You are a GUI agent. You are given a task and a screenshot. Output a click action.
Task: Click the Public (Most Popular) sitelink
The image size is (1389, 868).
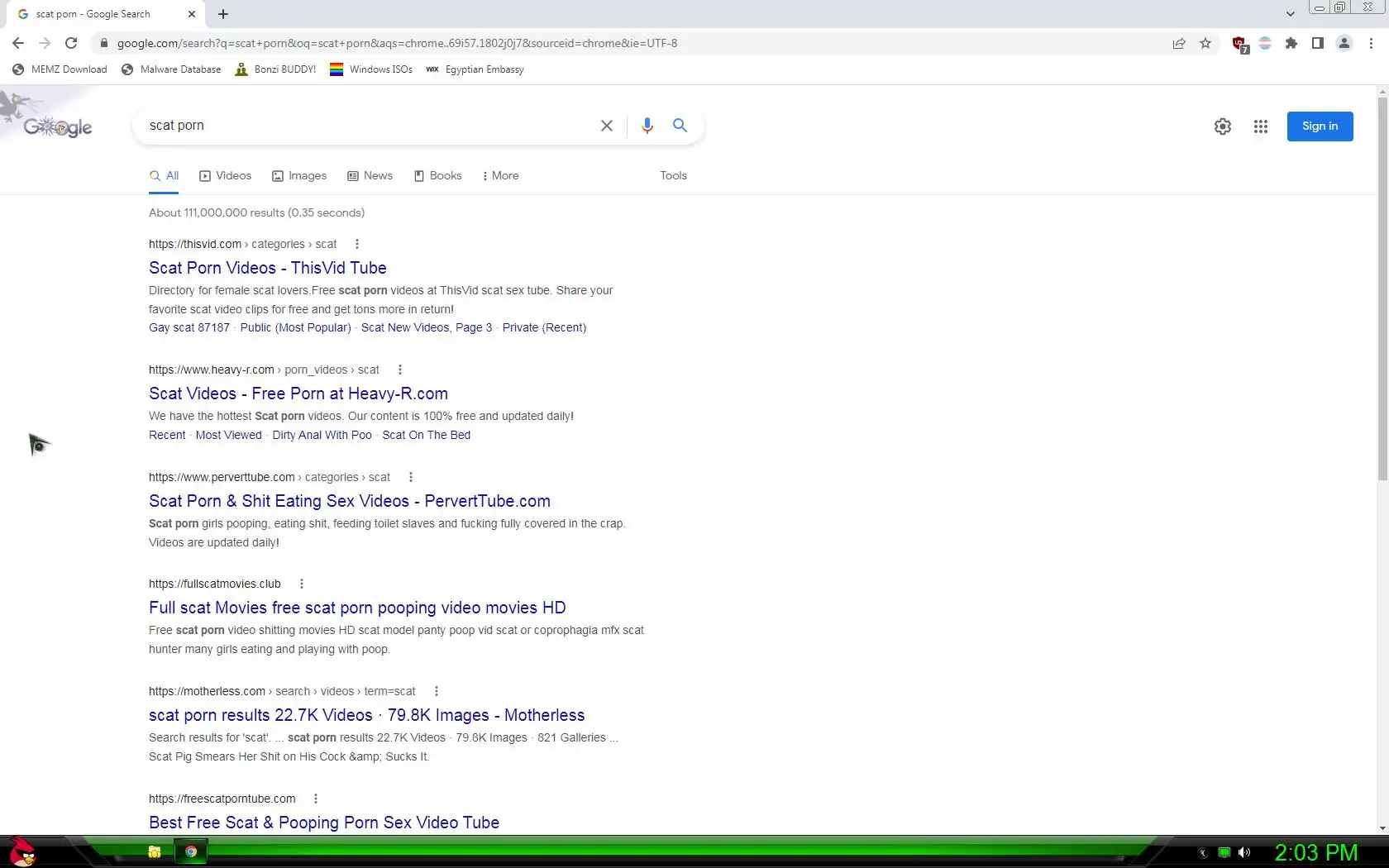pos(295,327)
